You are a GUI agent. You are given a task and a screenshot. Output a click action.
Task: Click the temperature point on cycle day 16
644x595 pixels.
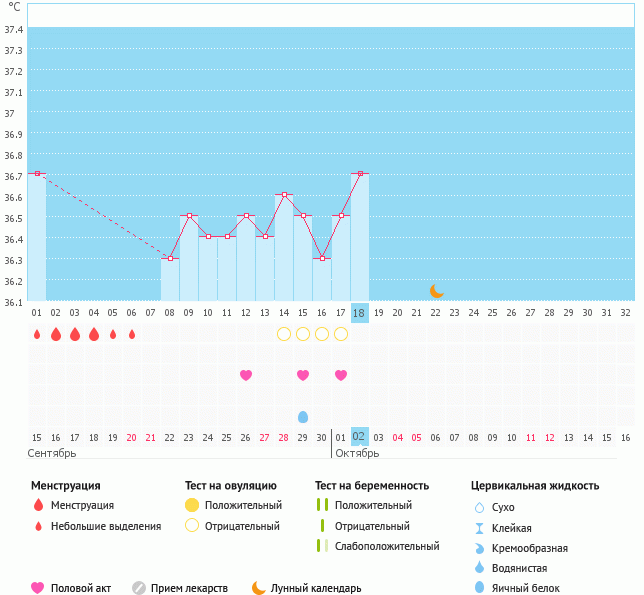(322, 258)
